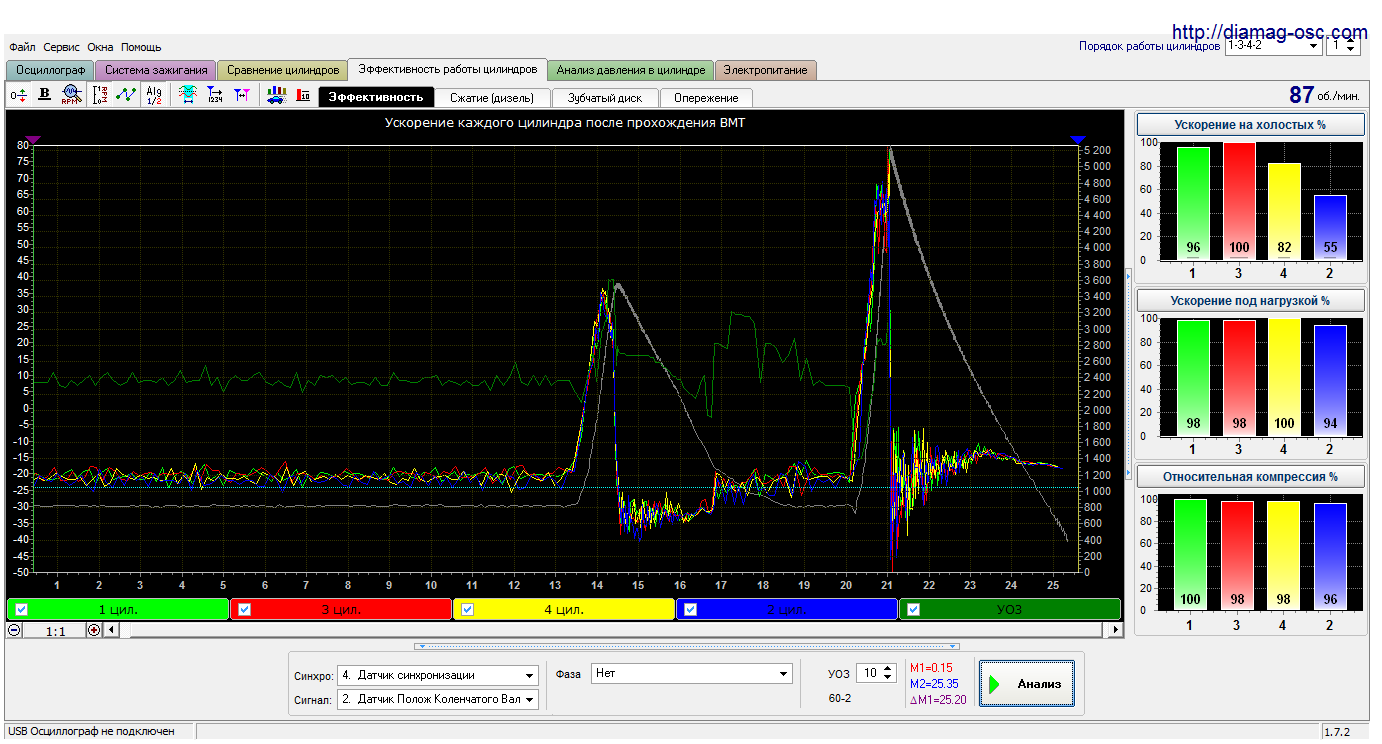Switch to the Осциллограф tab
Screen dimensions: 1382x744
(50, 70)
